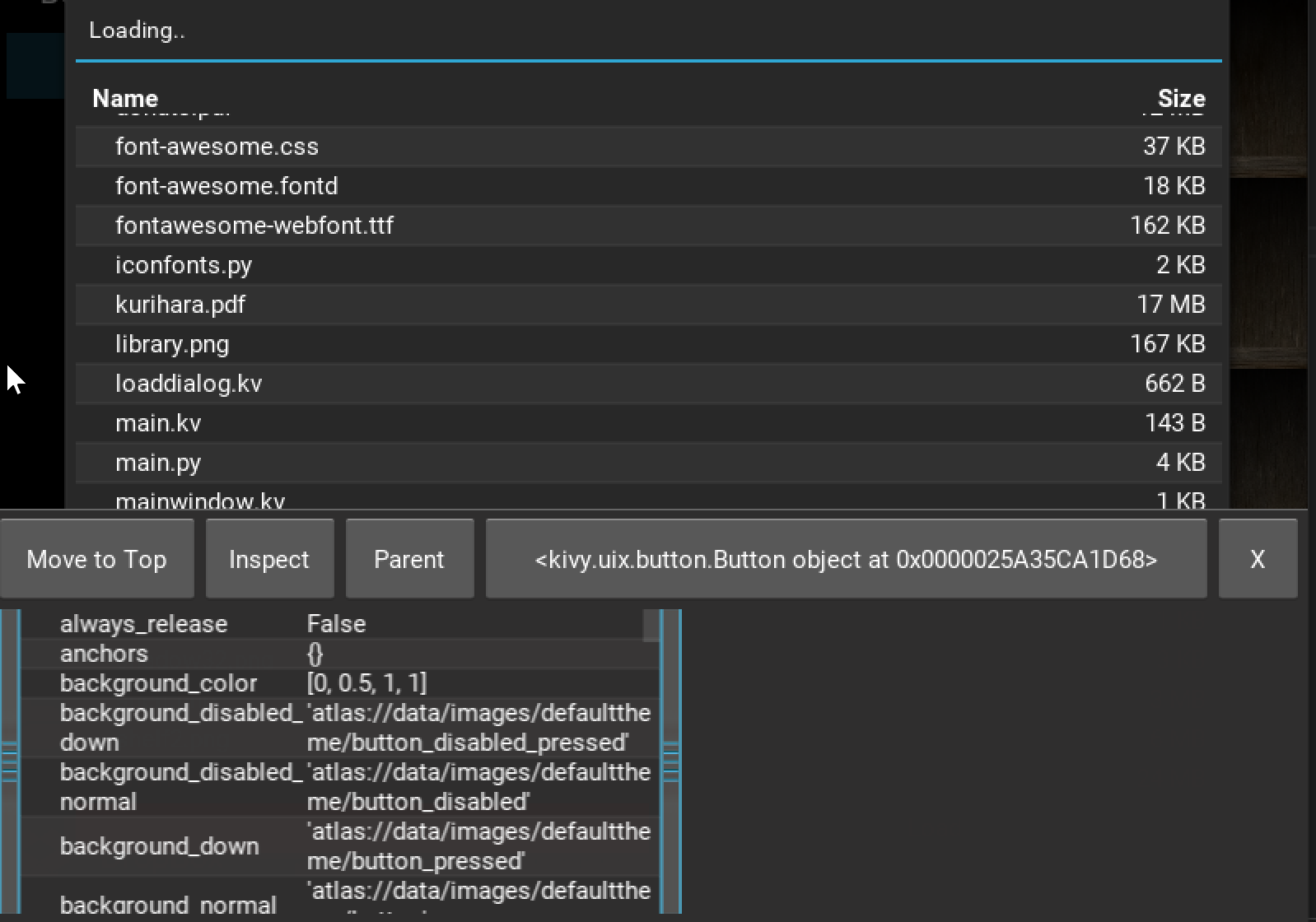The image size is (1316, 922).
Task: Select the font-awesome.css file
Action: [x=217, y=147]
